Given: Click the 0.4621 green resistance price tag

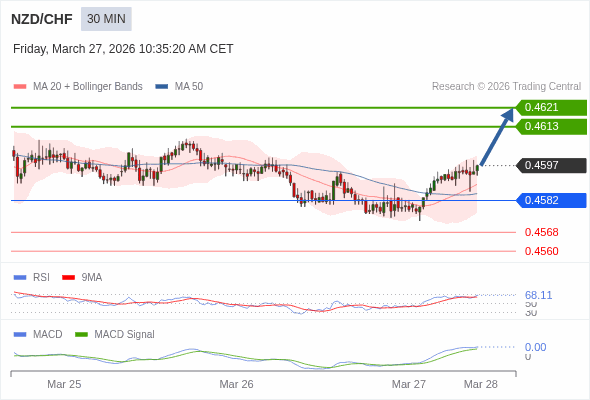Looking at the screenshot, I should pyautogui.click(x=551, y=108).
